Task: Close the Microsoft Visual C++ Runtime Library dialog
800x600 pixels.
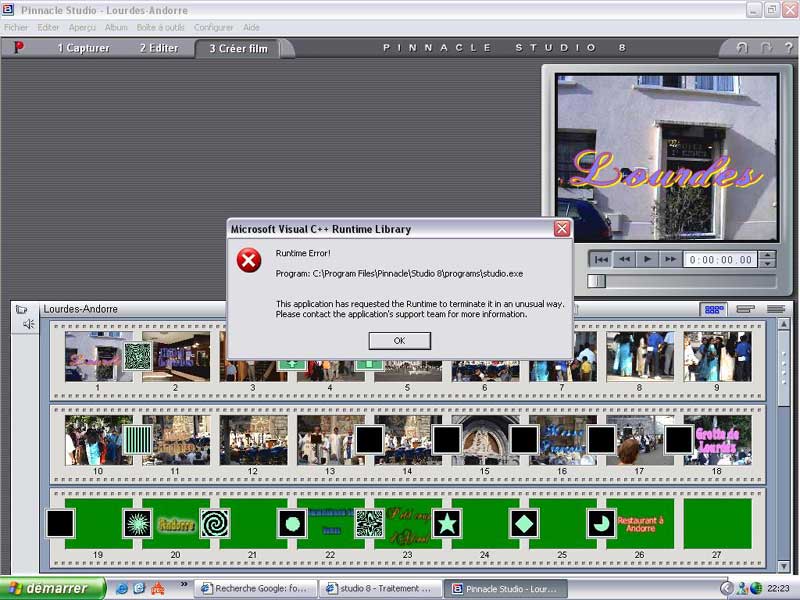Action: click(x=562, y=229)
